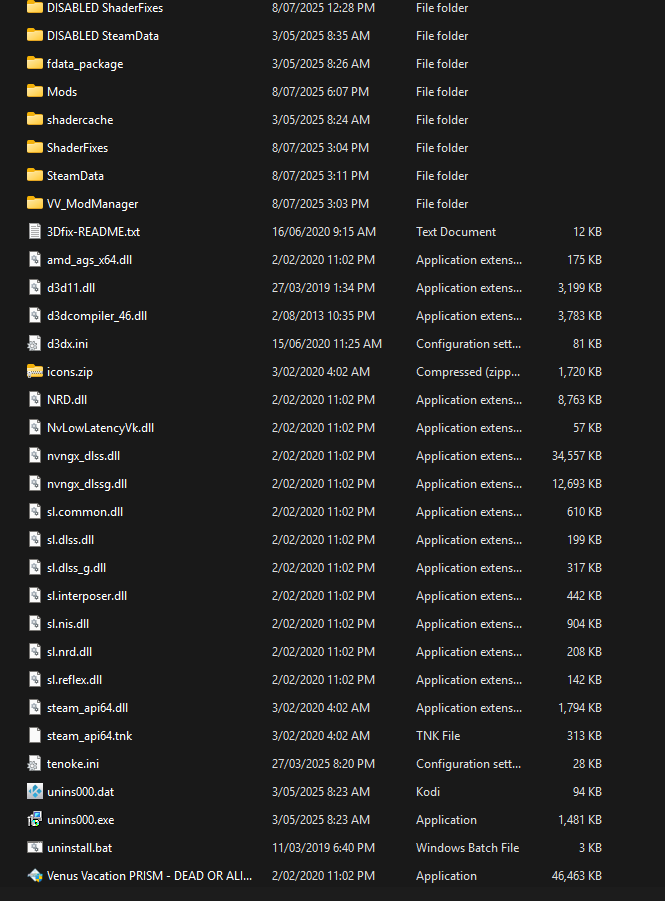Click the steam_api64.tnk blank file icon

(x=34, y=736)
